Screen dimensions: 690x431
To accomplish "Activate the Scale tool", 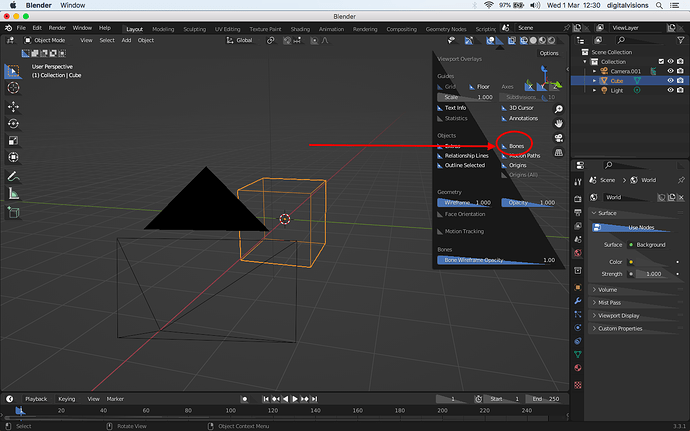I will pos(13,140).
